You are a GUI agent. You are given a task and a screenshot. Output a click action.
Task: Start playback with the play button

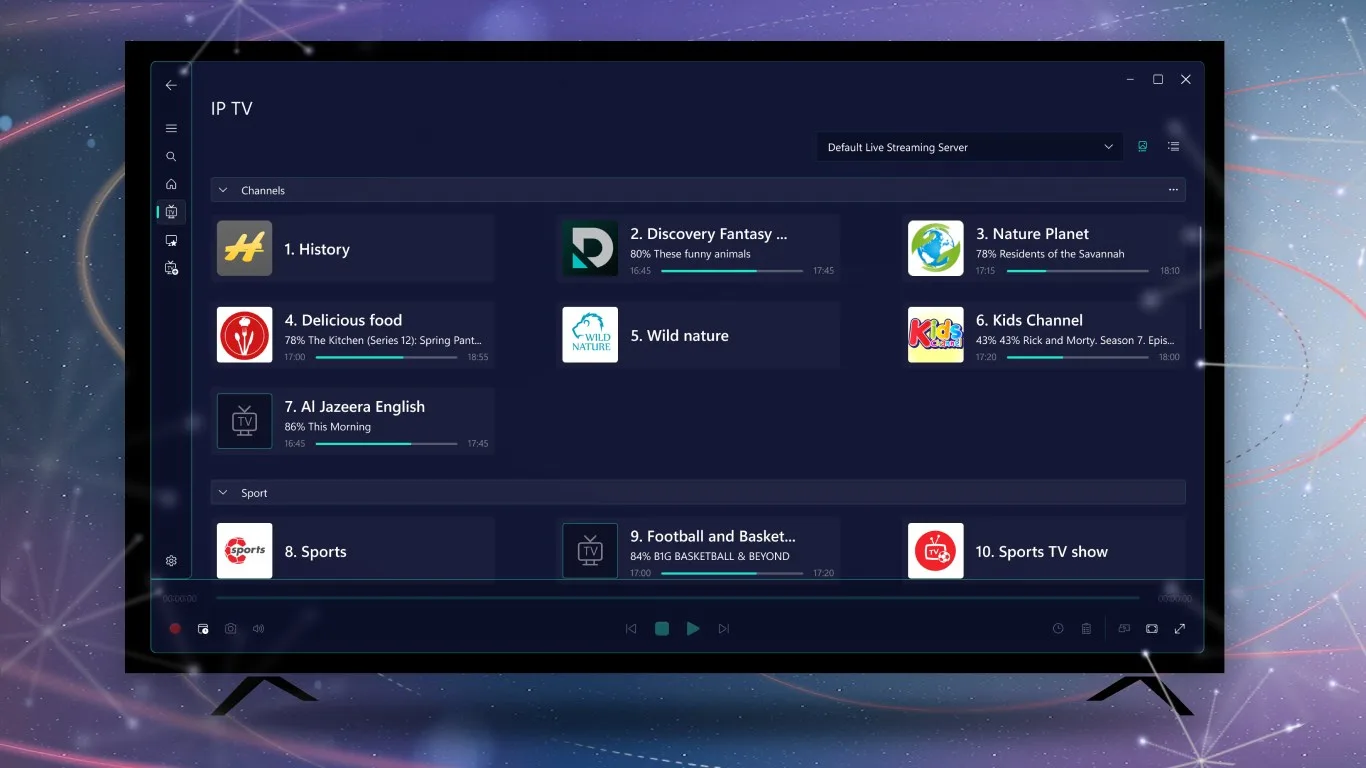(693, 629)
